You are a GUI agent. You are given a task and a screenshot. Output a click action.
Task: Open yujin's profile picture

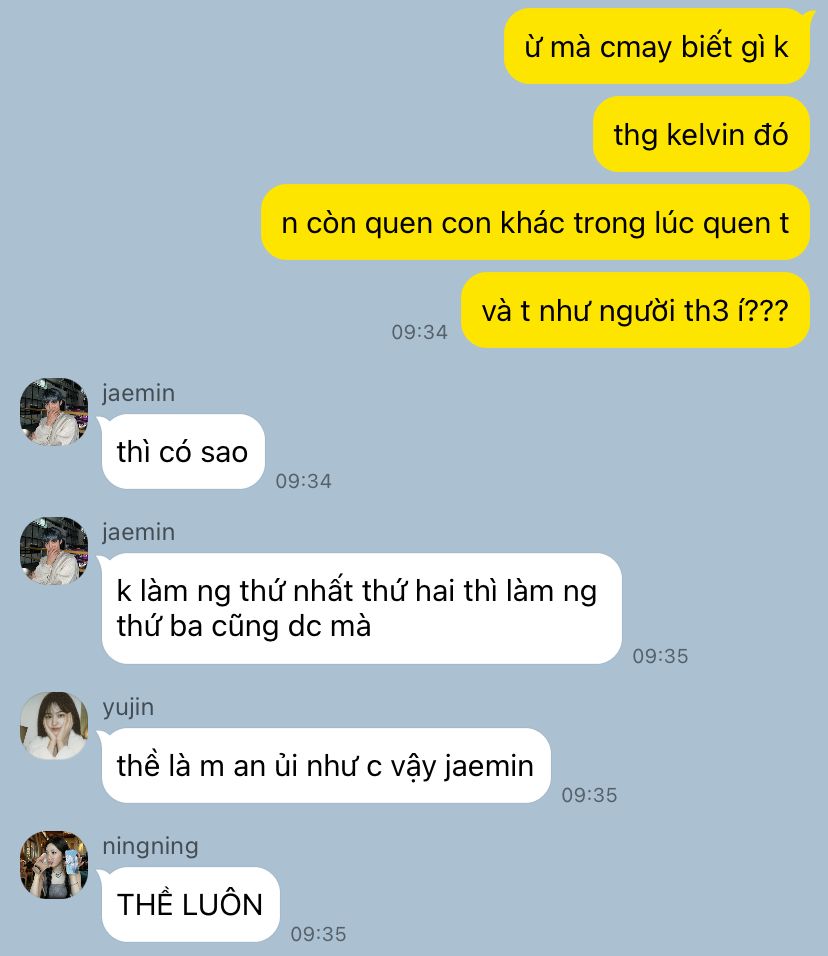point(54,726)
